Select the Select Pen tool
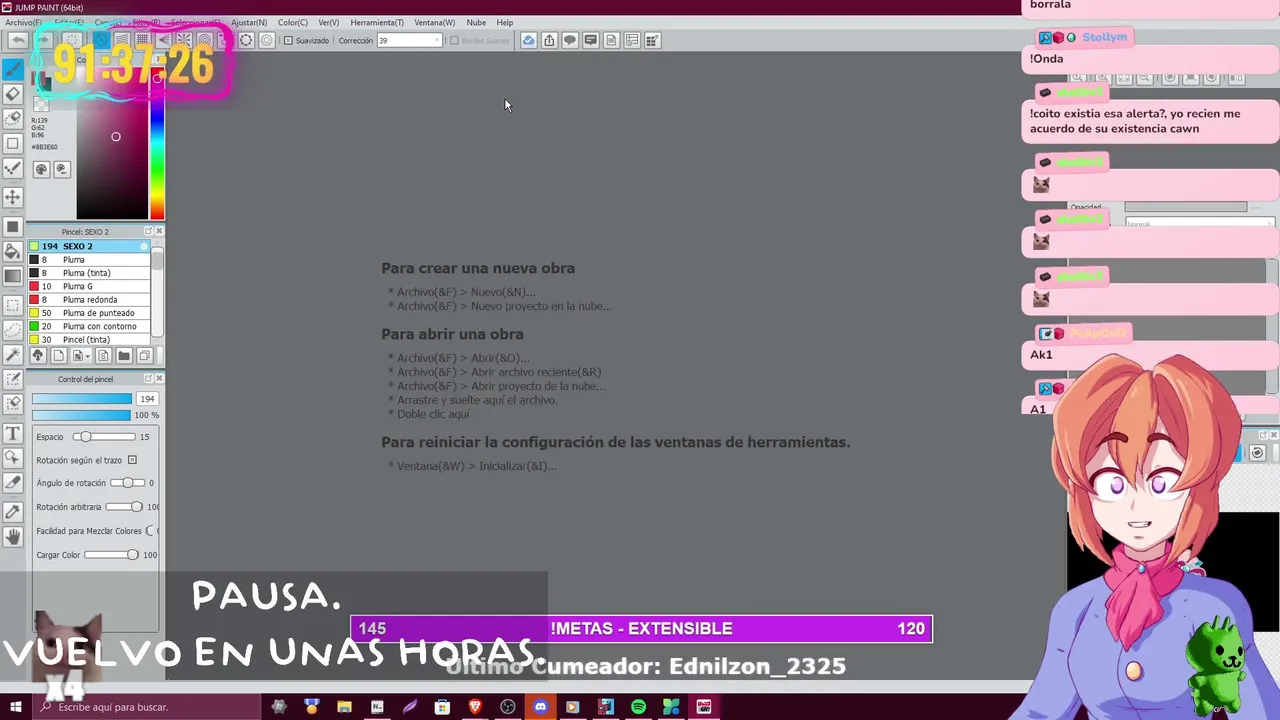Viewport: 1280px width, 720px height. click(x=12, y=380)
